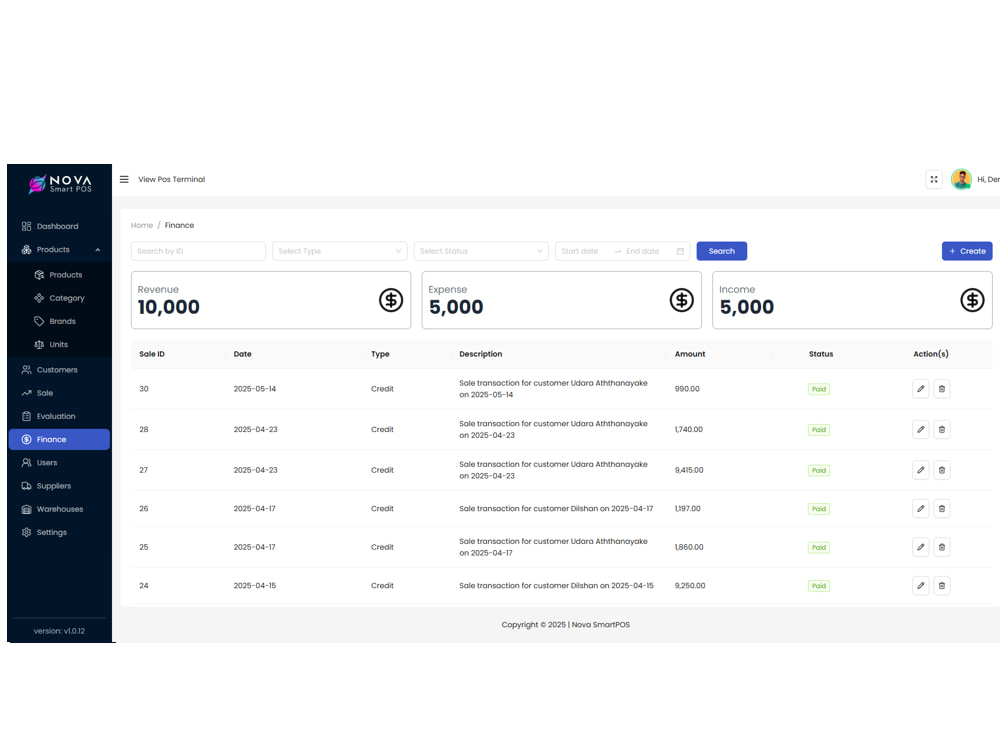Open the Select Status dropdown
The image size is (1000, 750).
(482, 251)
